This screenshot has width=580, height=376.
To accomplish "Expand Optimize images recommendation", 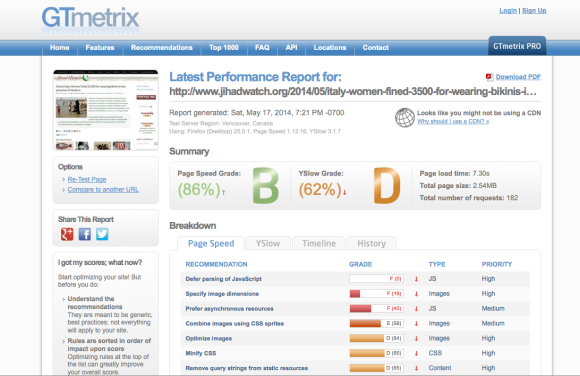I will tap(209, 338).
